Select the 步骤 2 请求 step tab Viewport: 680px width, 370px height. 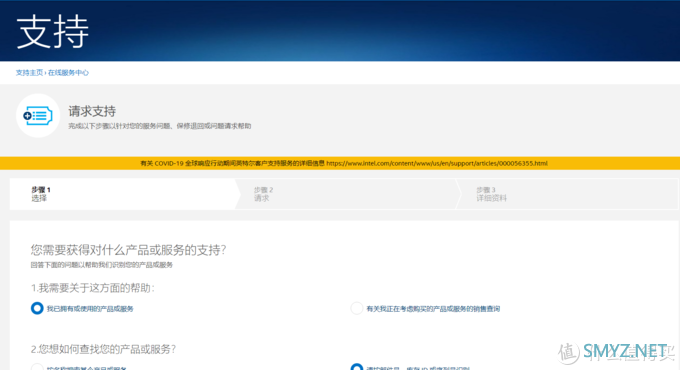pos(347,194)
